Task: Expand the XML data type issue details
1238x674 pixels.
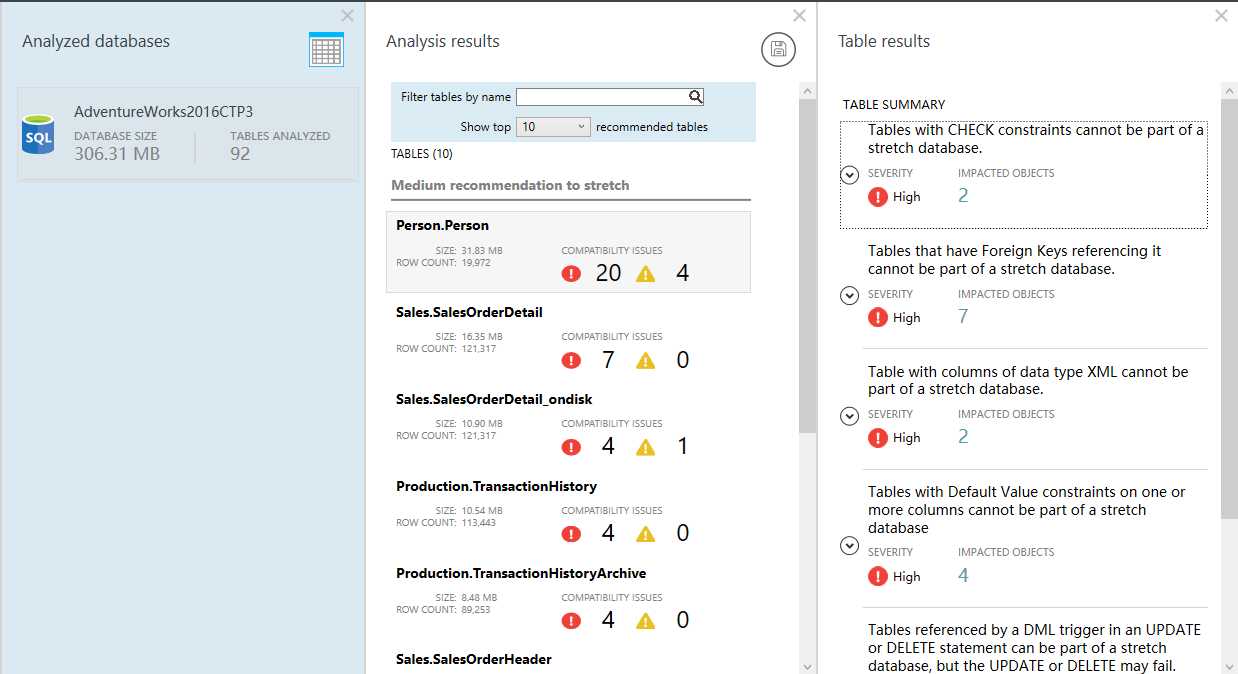Action: (849, 416)
